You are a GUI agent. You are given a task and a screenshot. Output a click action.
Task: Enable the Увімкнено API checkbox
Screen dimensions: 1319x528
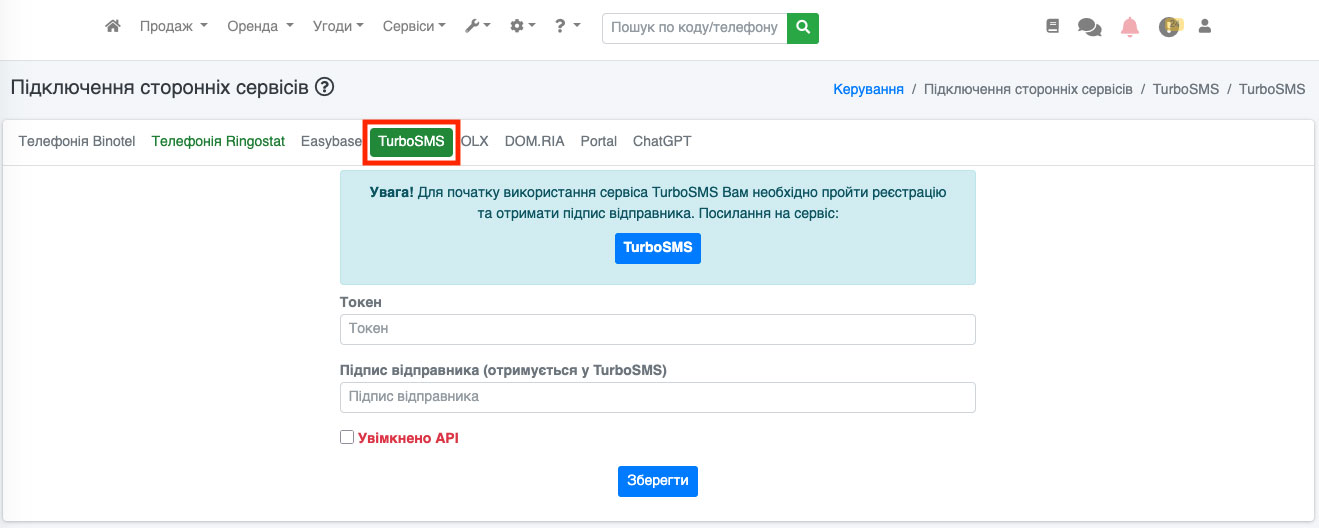coord(347,437)
